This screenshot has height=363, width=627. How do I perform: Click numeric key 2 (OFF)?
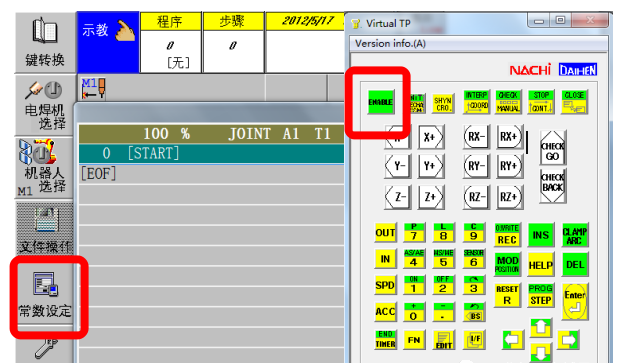pyautogui.click(x=444, y=285)
